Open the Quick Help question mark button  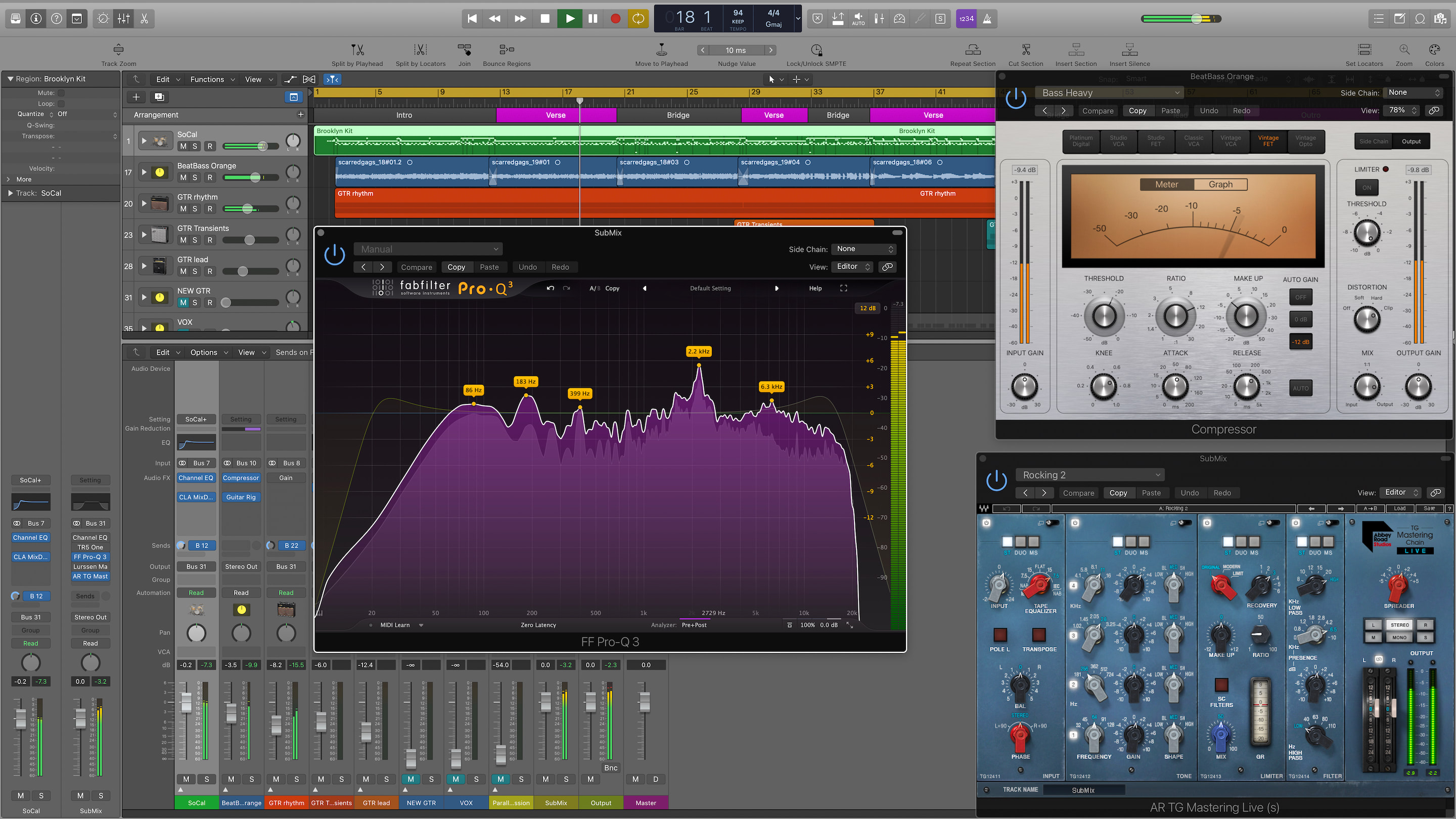[x=57, y=19]
